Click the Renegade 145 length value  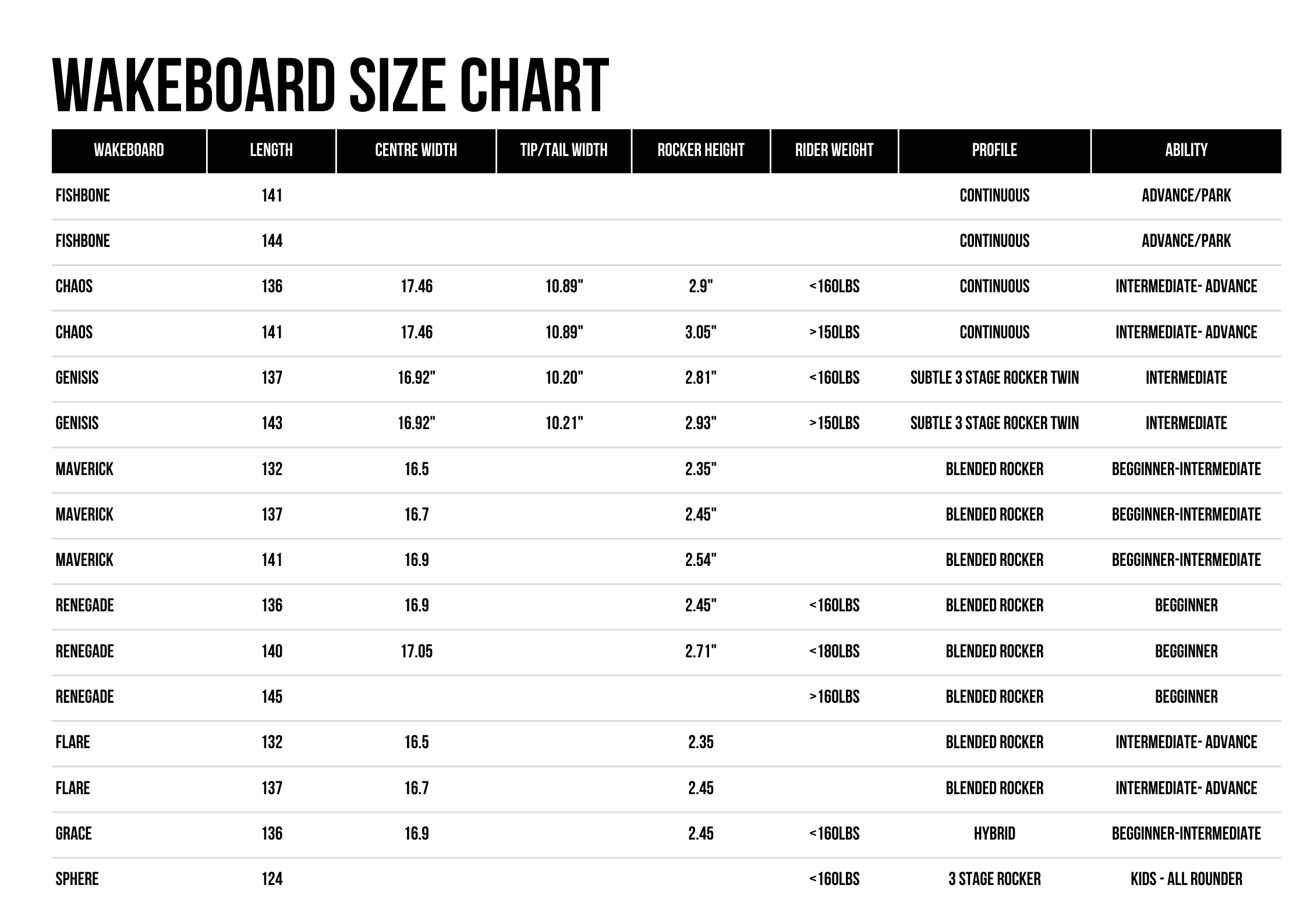coord(272,696)
